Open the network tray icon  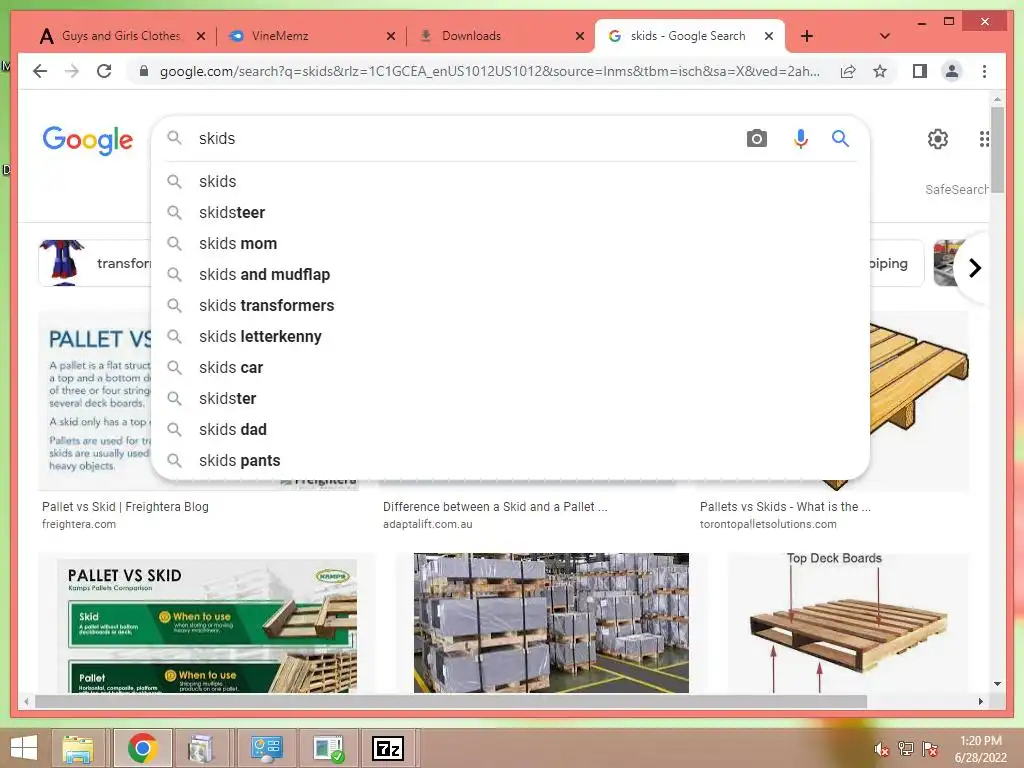tap(905, 749)
